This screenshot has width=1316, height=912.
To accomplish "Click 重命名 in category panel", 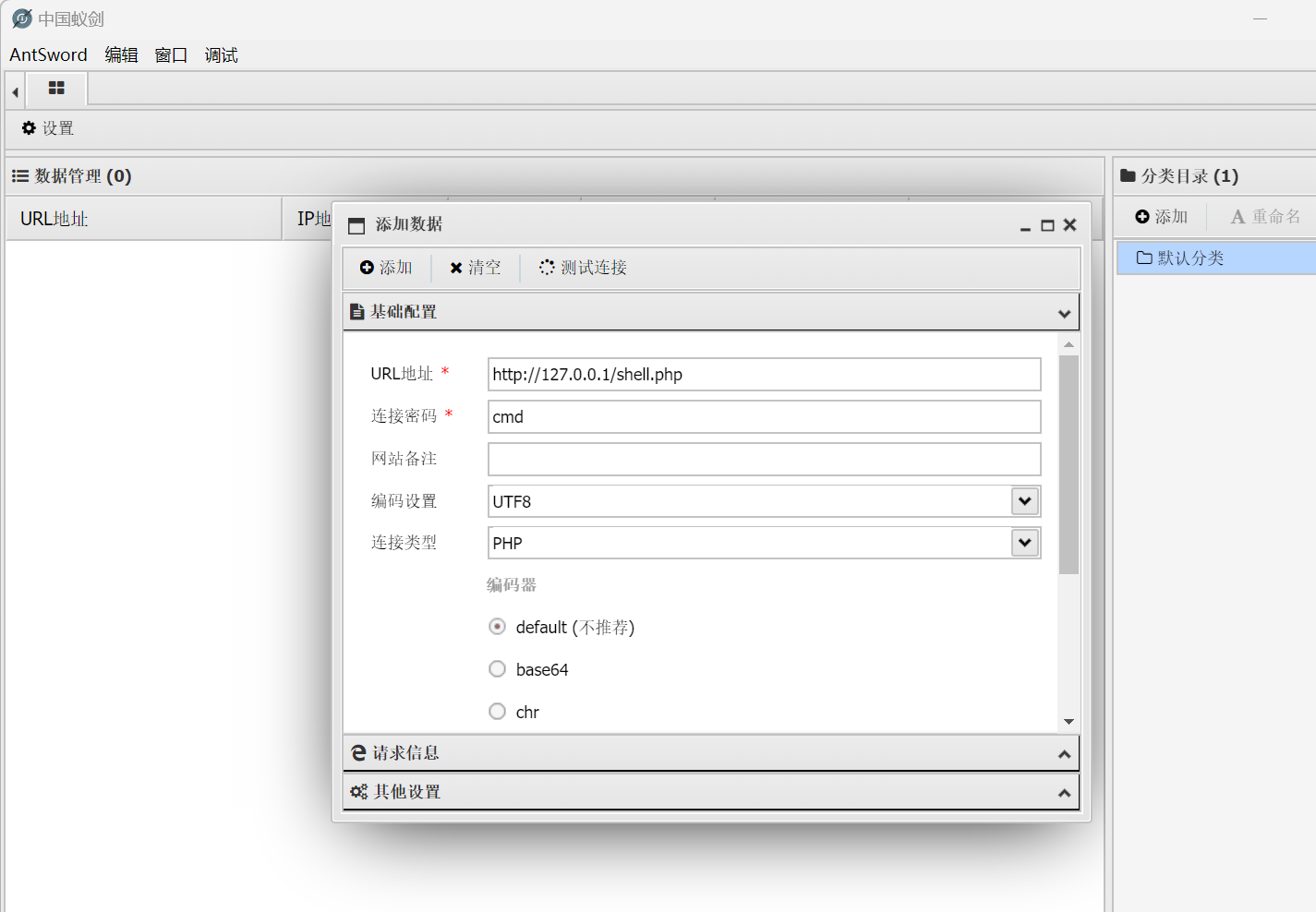I will click(x=1265, y=217).
